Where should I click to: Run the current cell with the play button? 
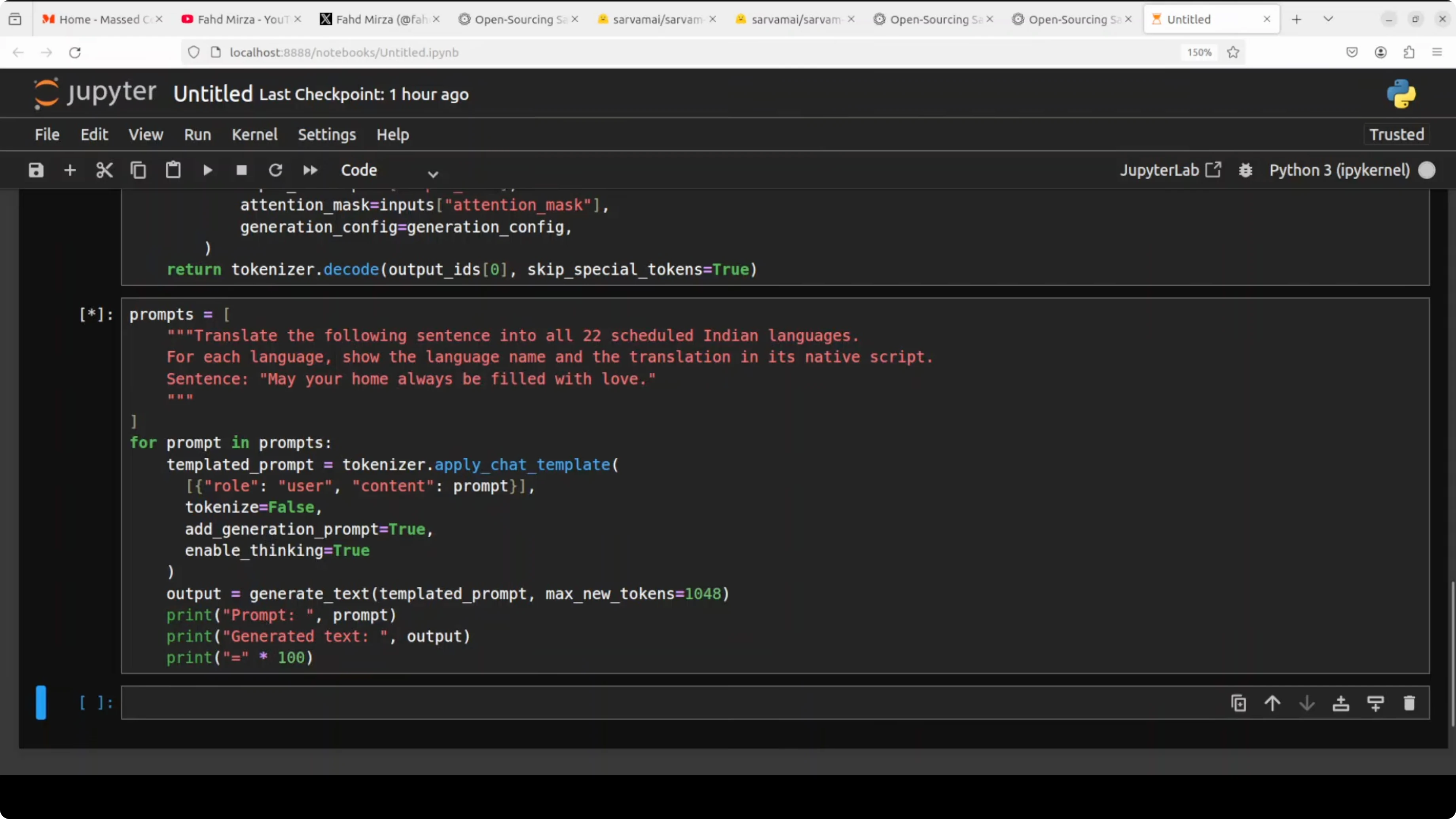pos(207,170)
